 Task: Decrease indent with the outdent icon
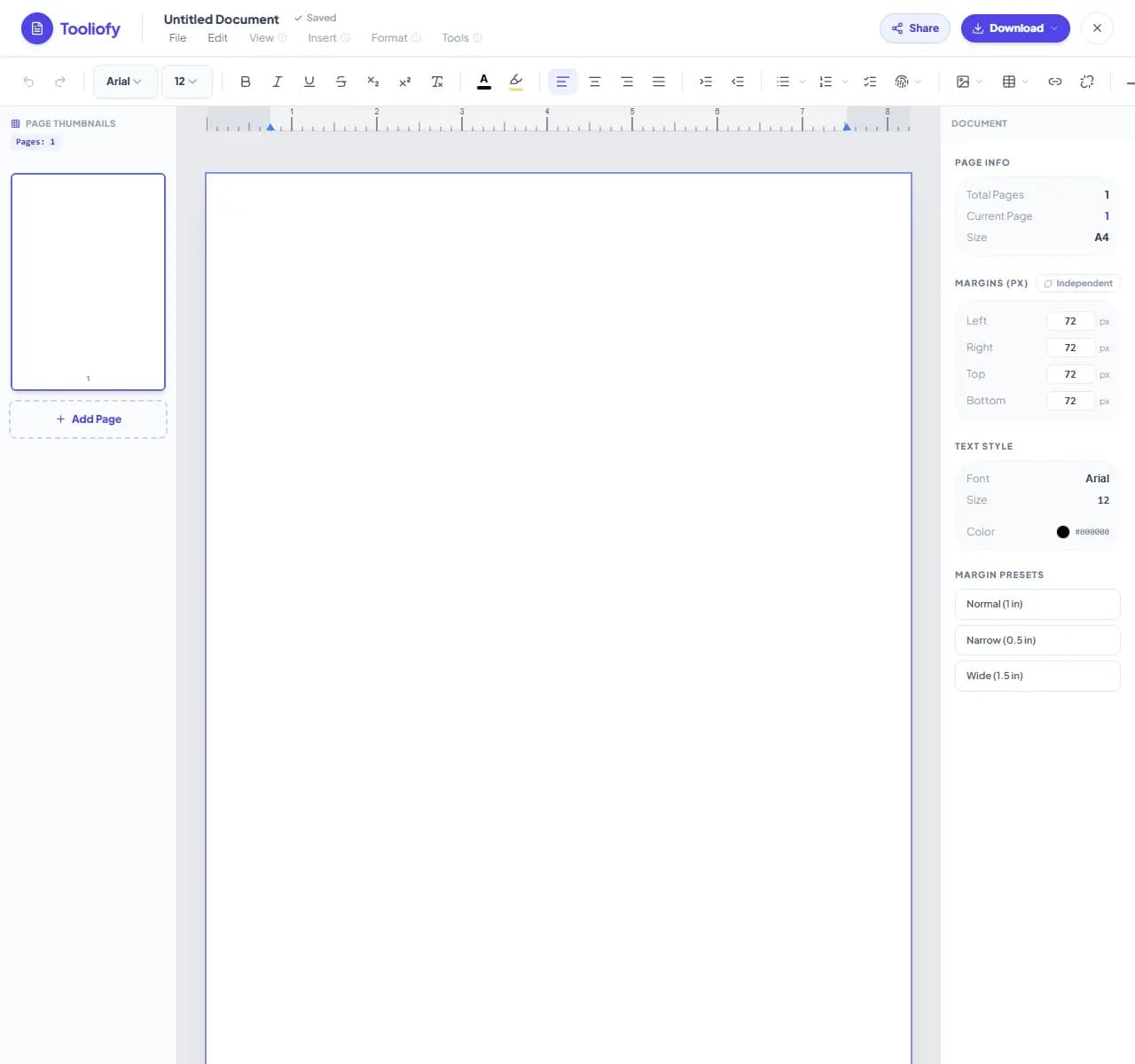[738, 82]
